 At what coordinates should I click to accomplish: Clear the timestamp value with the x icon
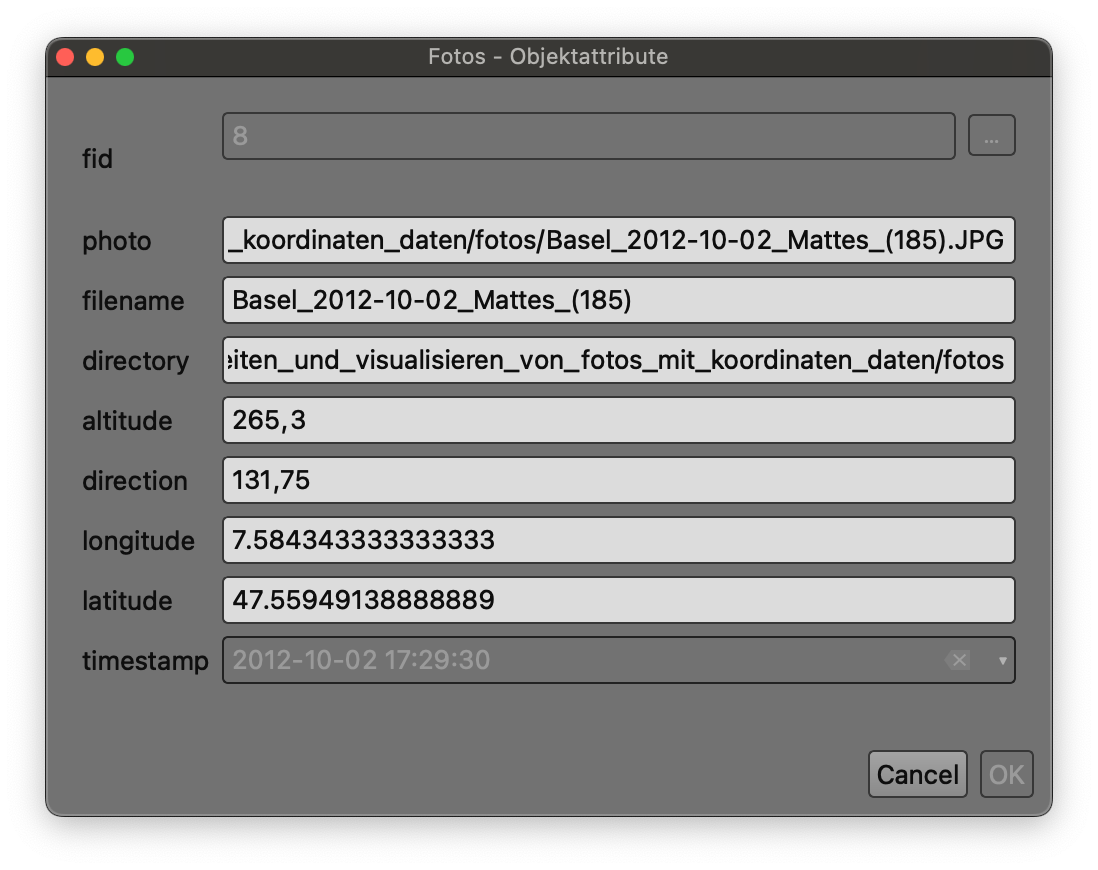coord(958,660)
